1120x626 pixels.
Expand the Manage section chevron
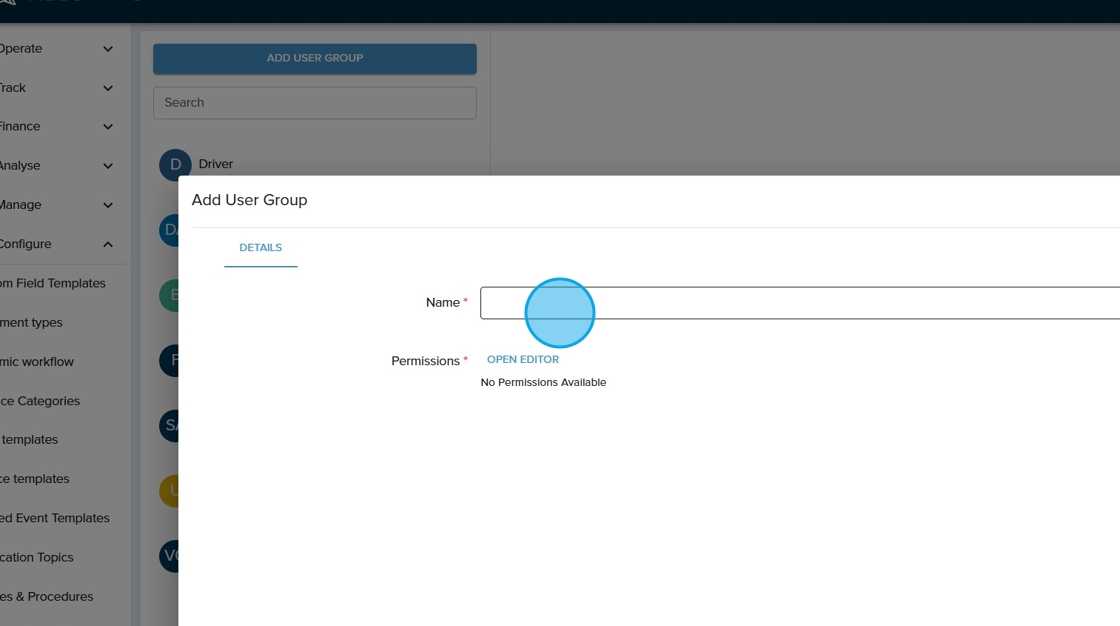click(108, 205)
